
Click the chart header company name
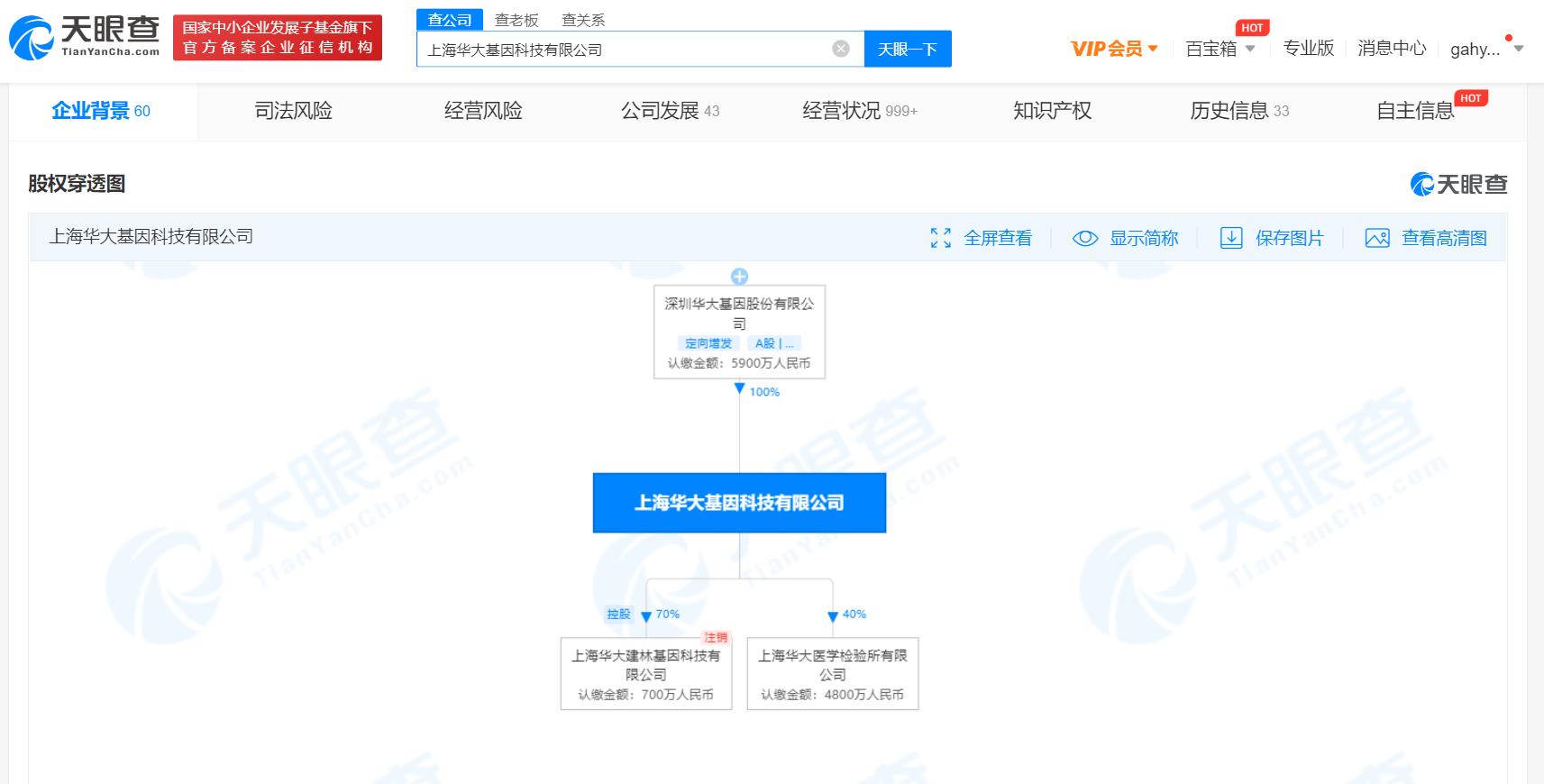[151, 237]
